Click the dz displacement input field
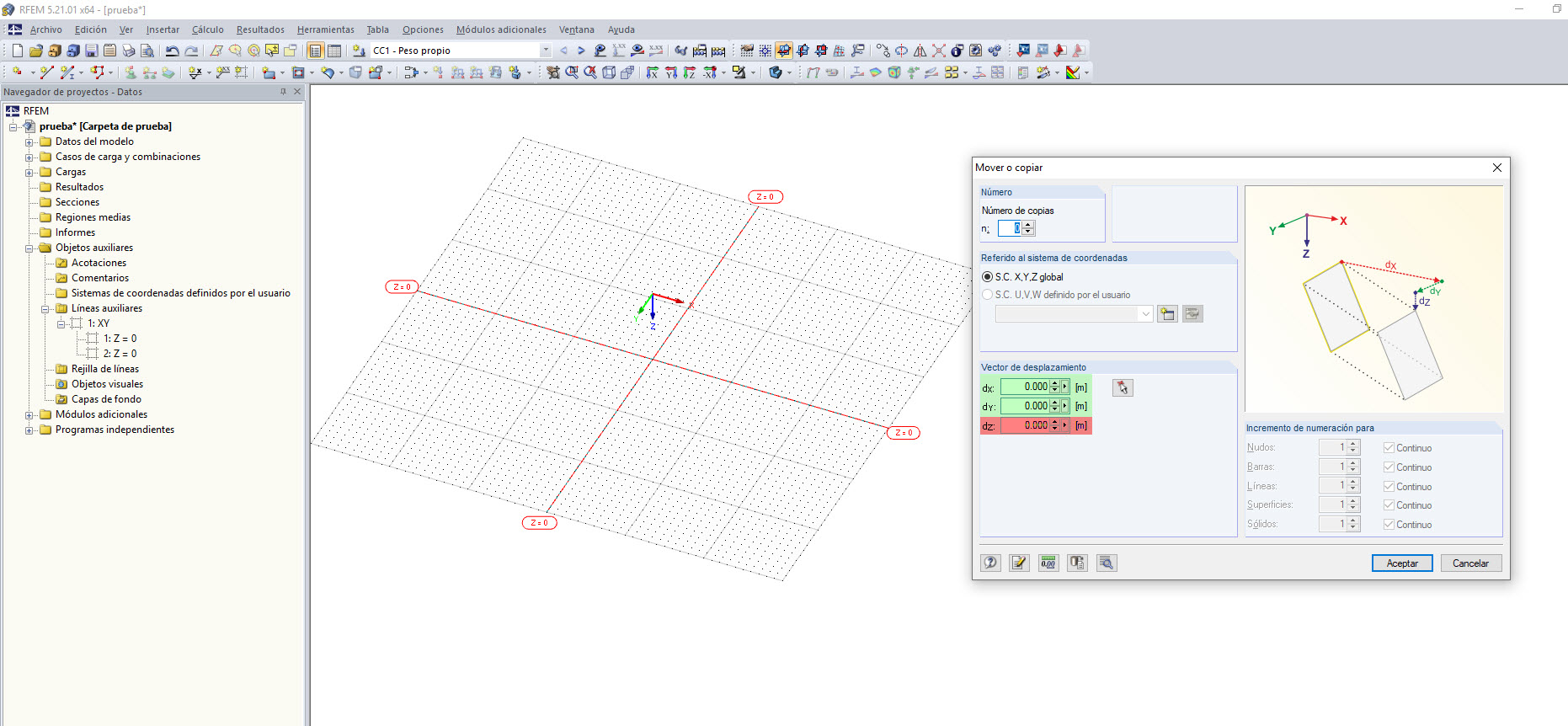This screenshot has width=1568, height=726. click(x=1025, y=425)
